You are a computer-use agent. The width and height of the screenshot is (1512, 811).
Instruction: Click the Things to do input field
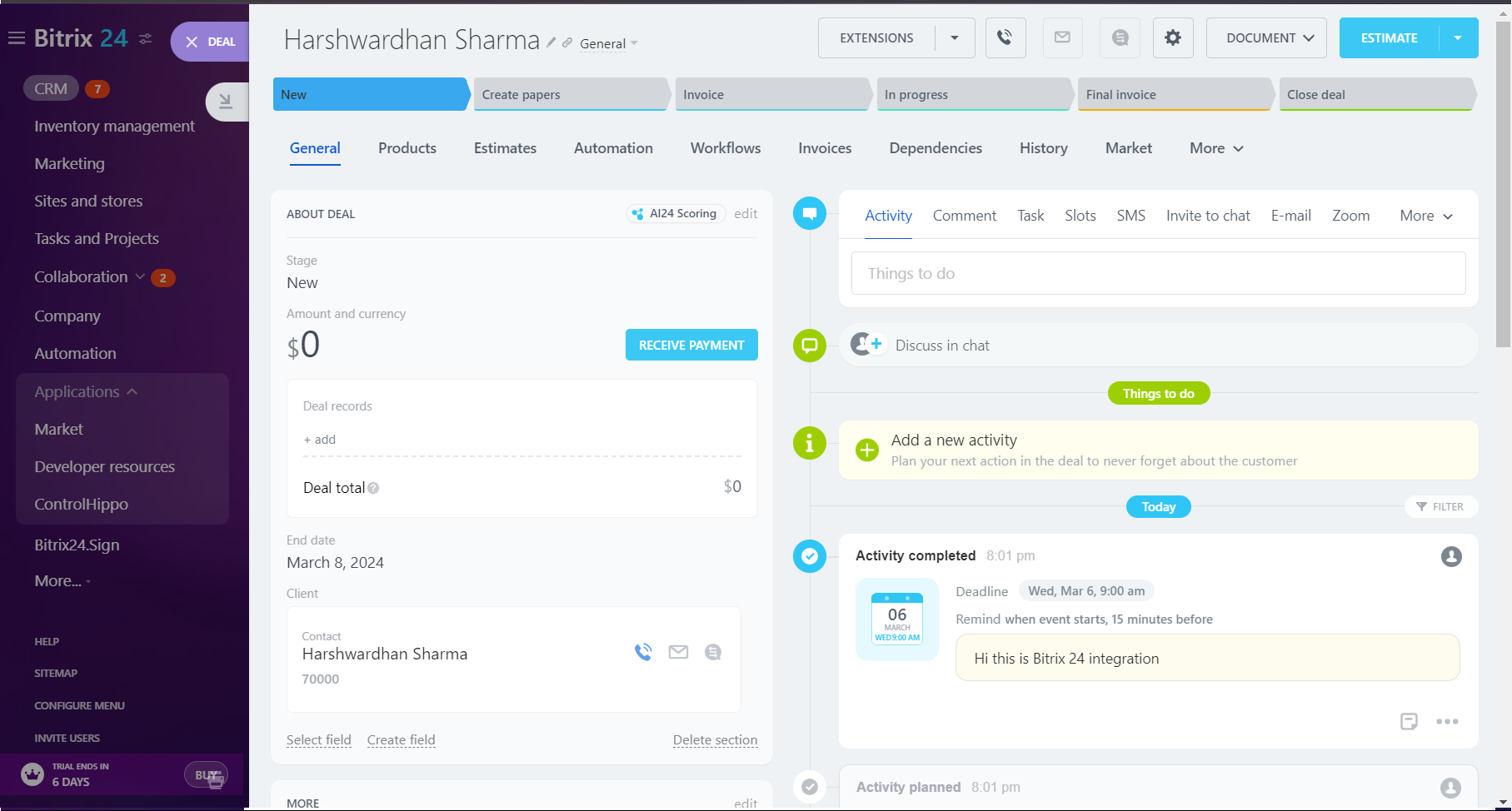click(x=1158, y=273)
